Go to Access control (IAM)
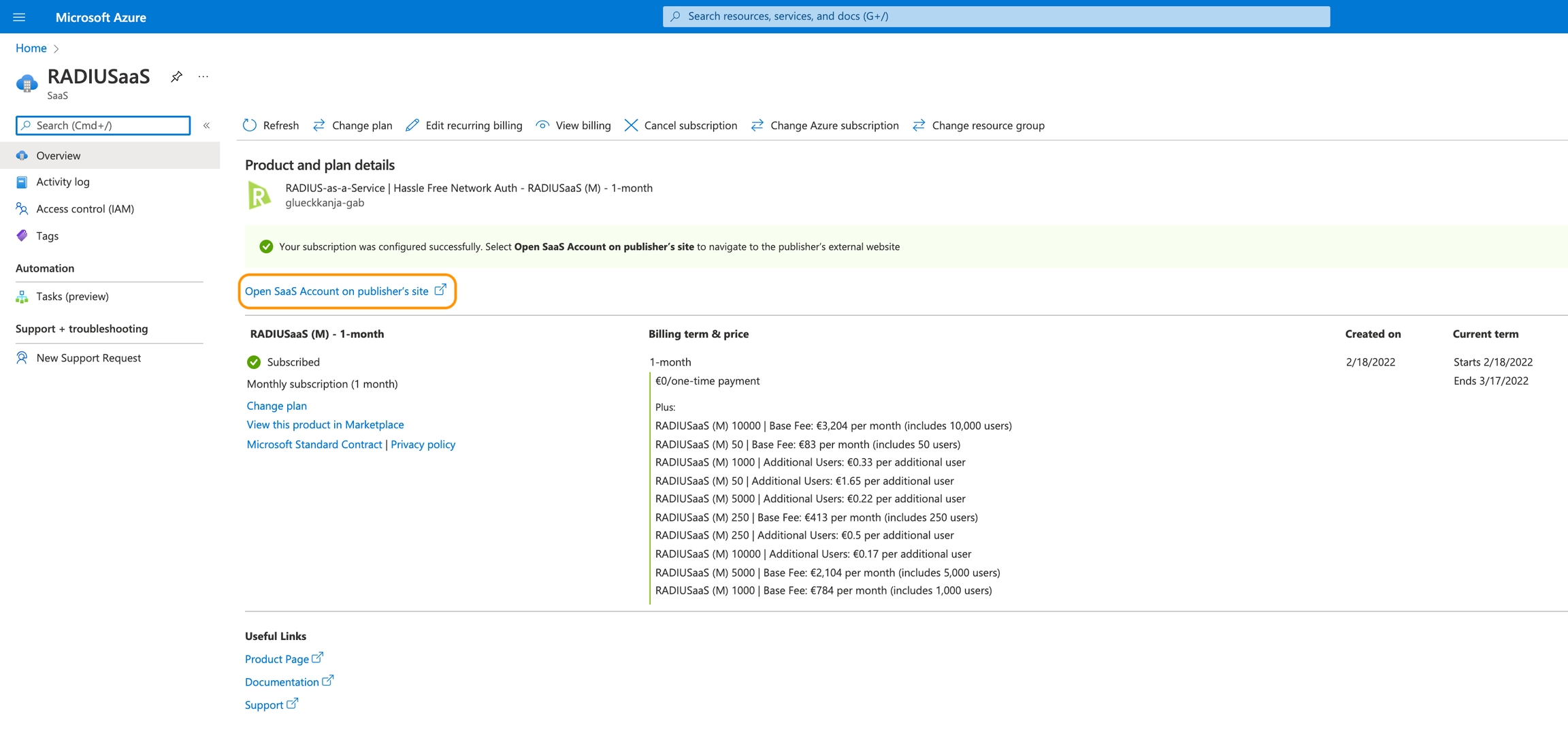 (x=84, y=209)
